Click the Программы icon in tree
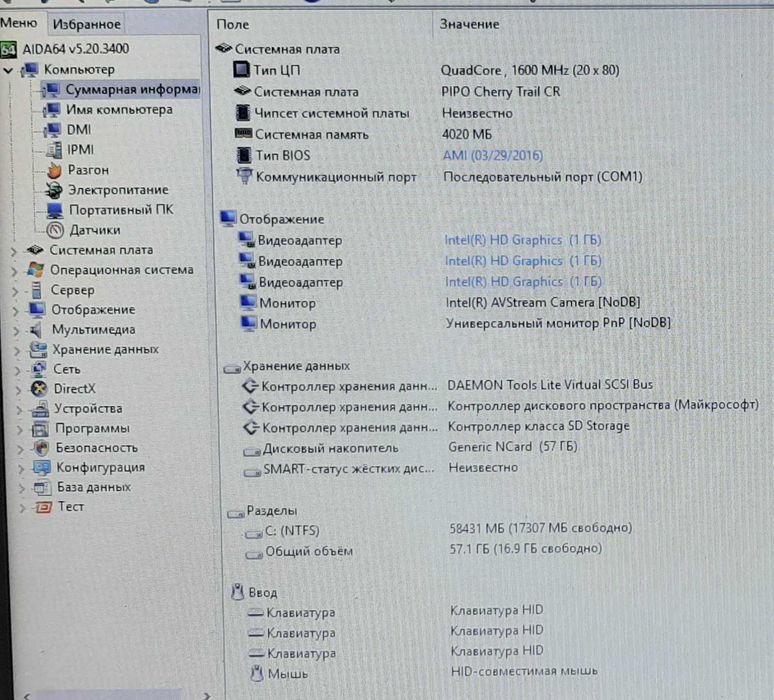 point(40,428)
